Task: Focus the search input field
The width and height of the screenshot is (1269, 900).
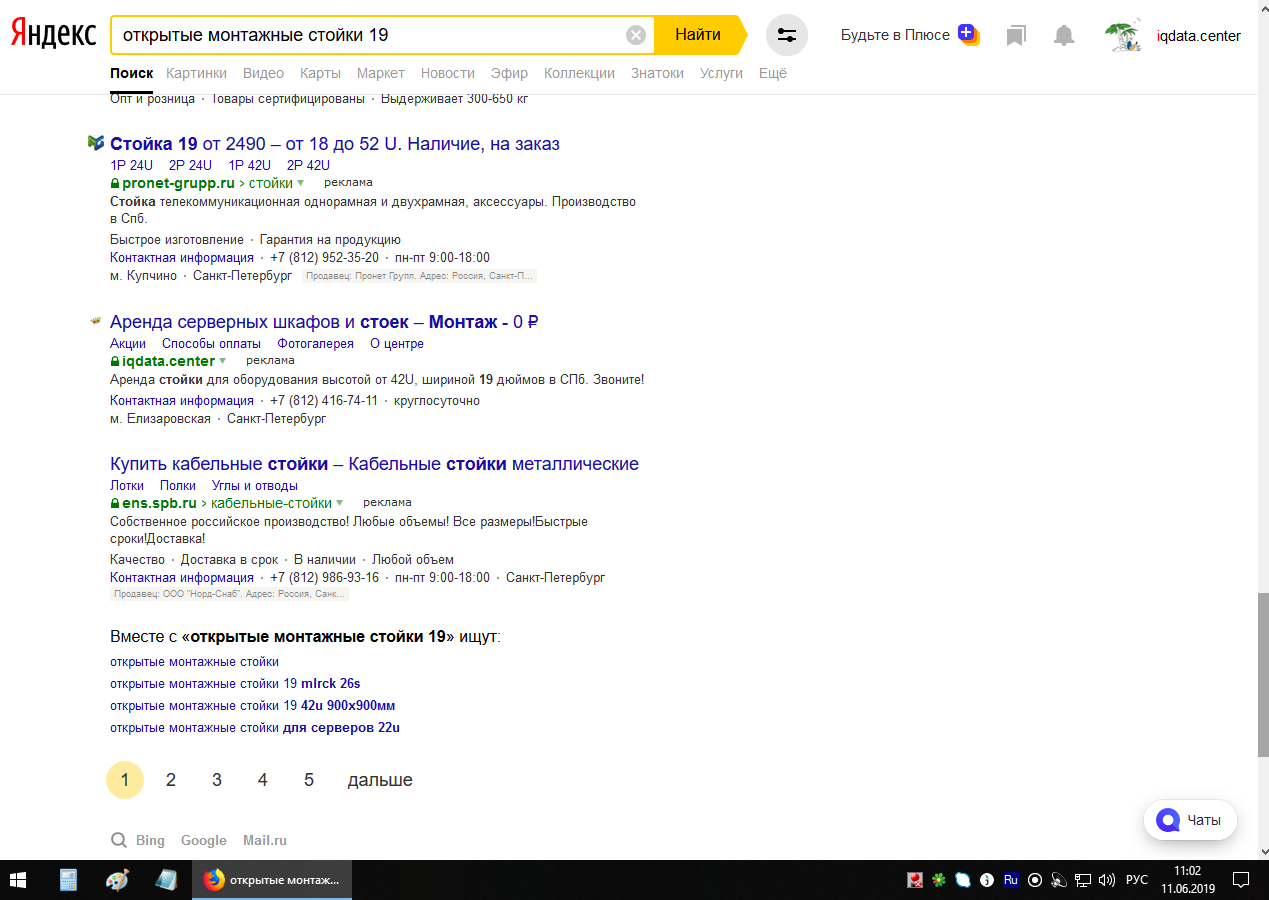Action: coord(370,35)
